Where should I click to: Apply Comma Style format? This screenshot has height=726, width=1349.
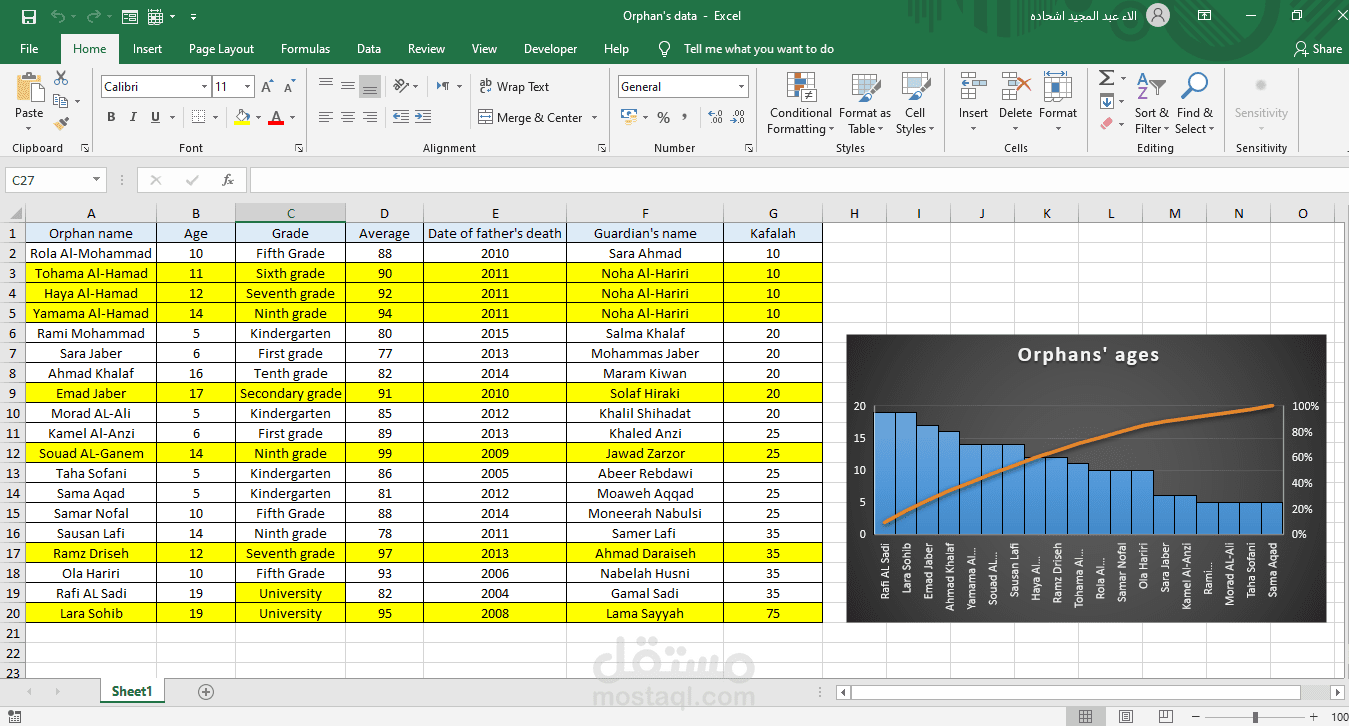click(x=685, y=118)
